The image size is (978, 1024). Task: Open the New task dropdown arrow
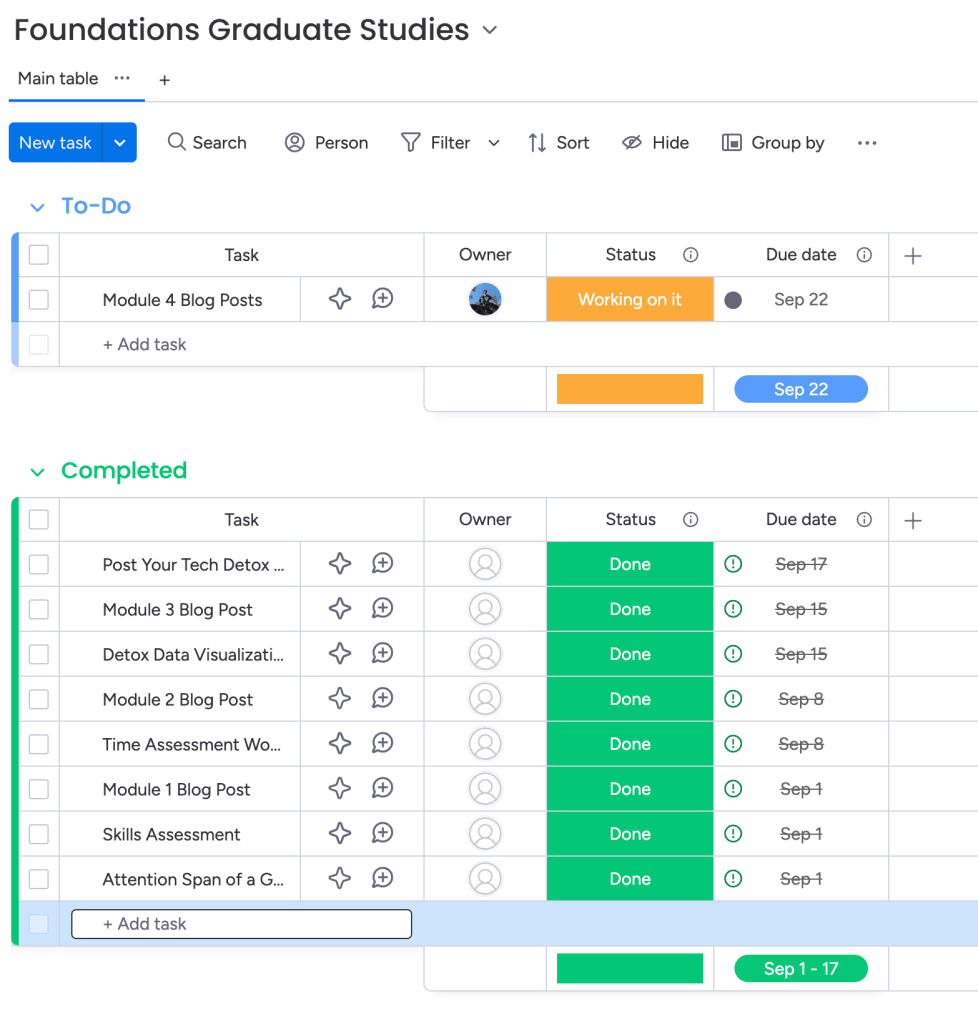pyautogui.click(x=120, y=143)
